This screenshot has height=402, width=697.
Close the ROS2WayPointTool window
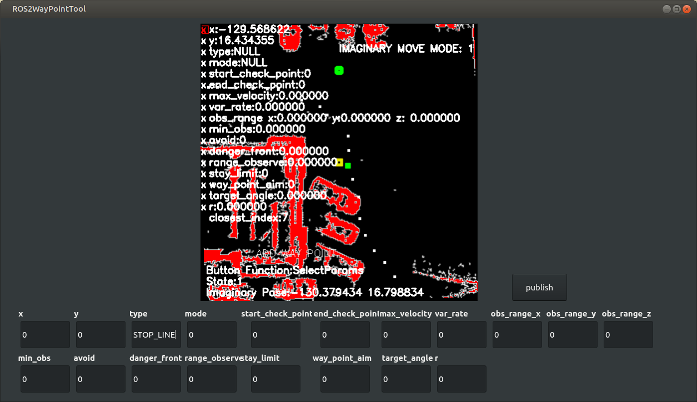(x=687, y=9)
